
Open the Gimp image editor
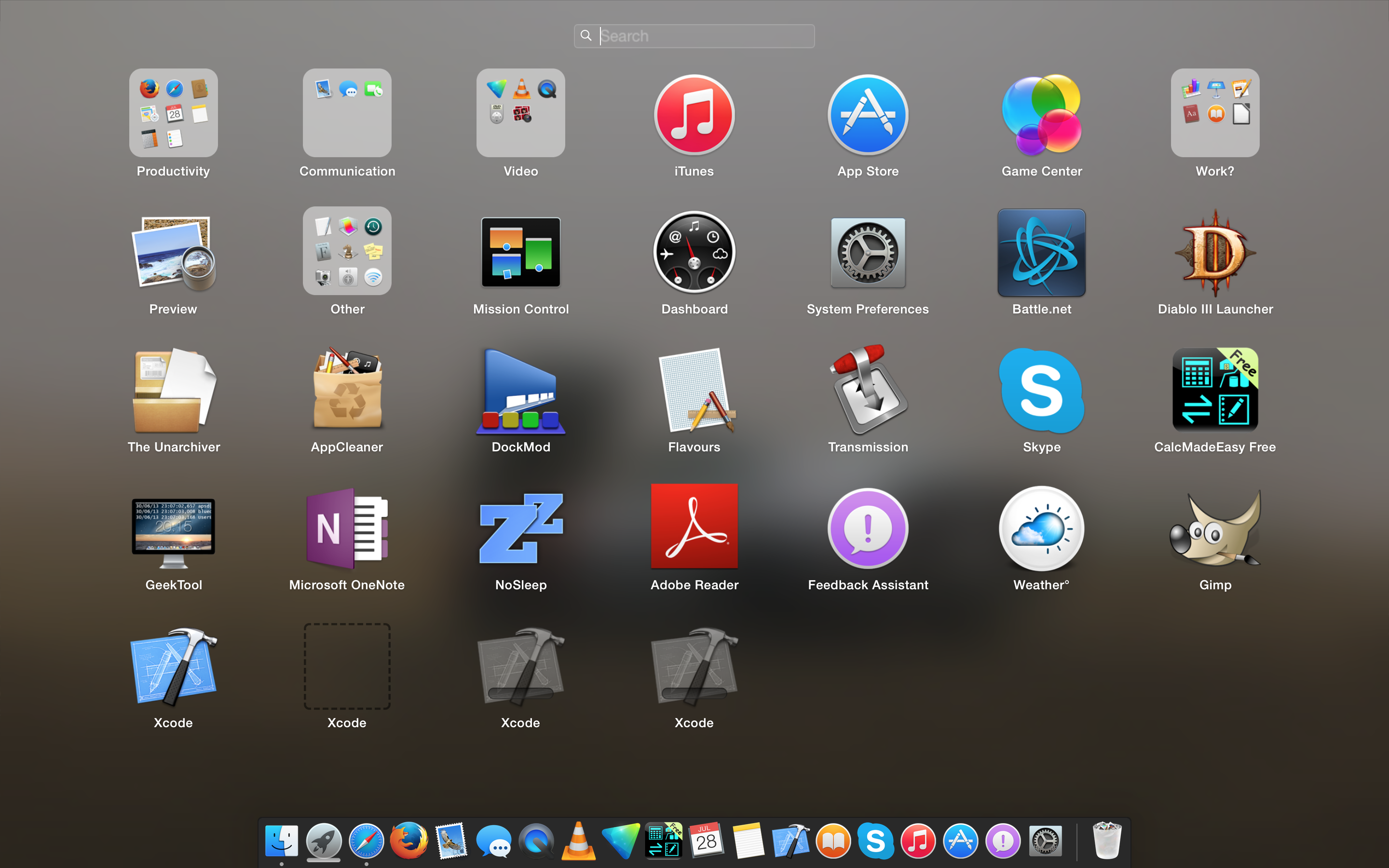coord(1215,528)
